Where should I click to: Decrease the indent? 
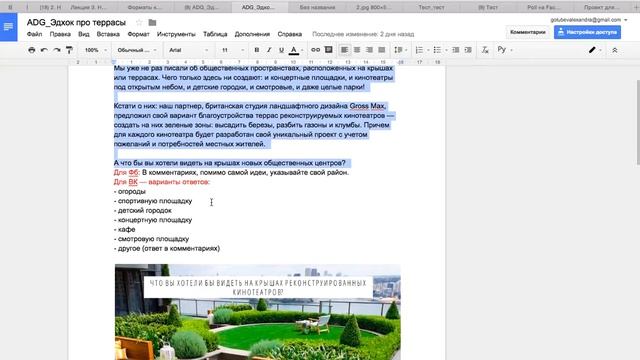456,50
